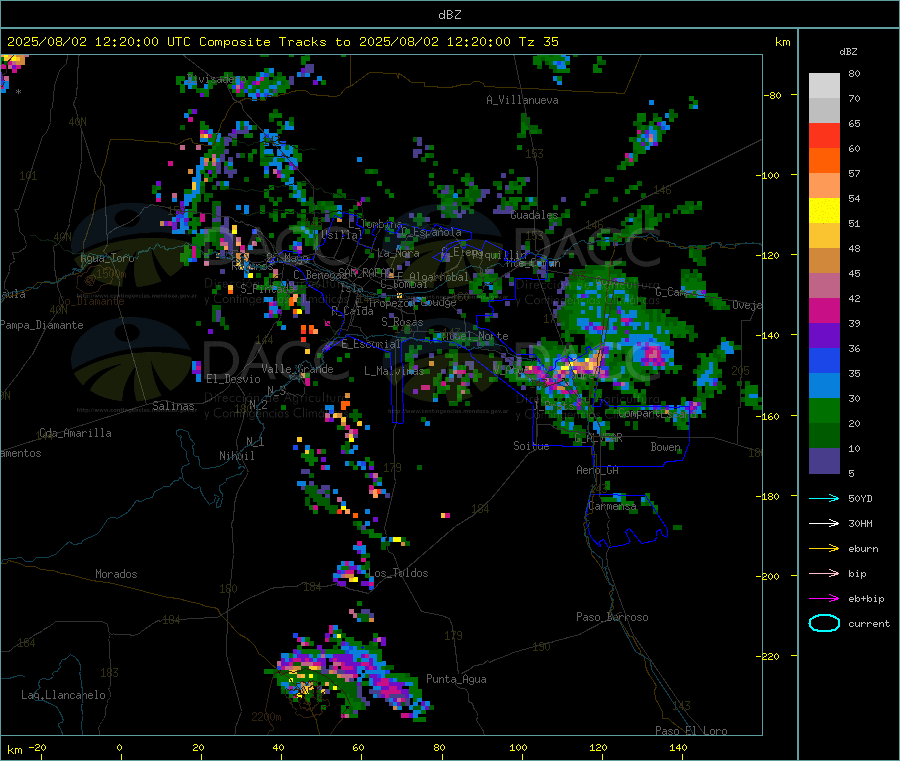Select the dark orange 57-60 dBZ swatch
900x761 pixels.
click(824, 161)
